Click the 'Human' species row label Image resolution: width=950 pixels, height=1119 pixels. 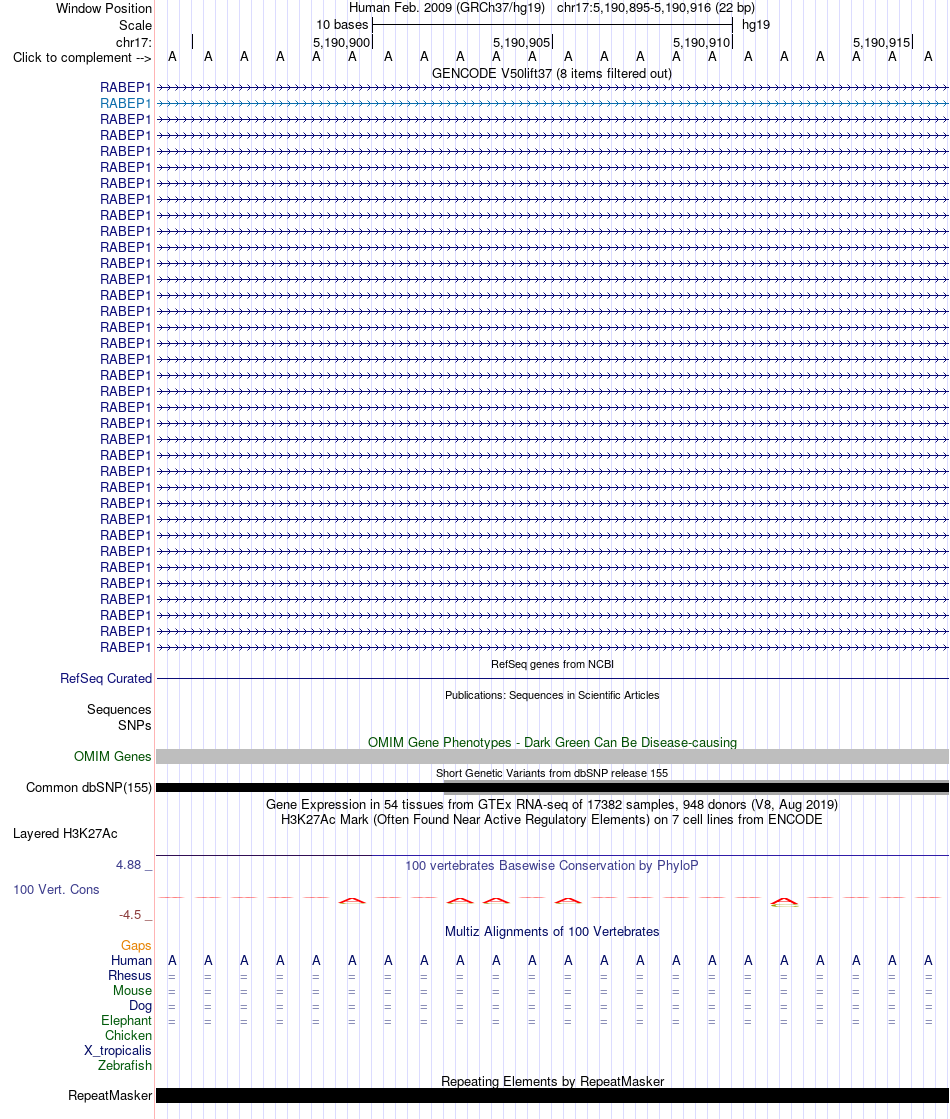click(x=131, y=961)
